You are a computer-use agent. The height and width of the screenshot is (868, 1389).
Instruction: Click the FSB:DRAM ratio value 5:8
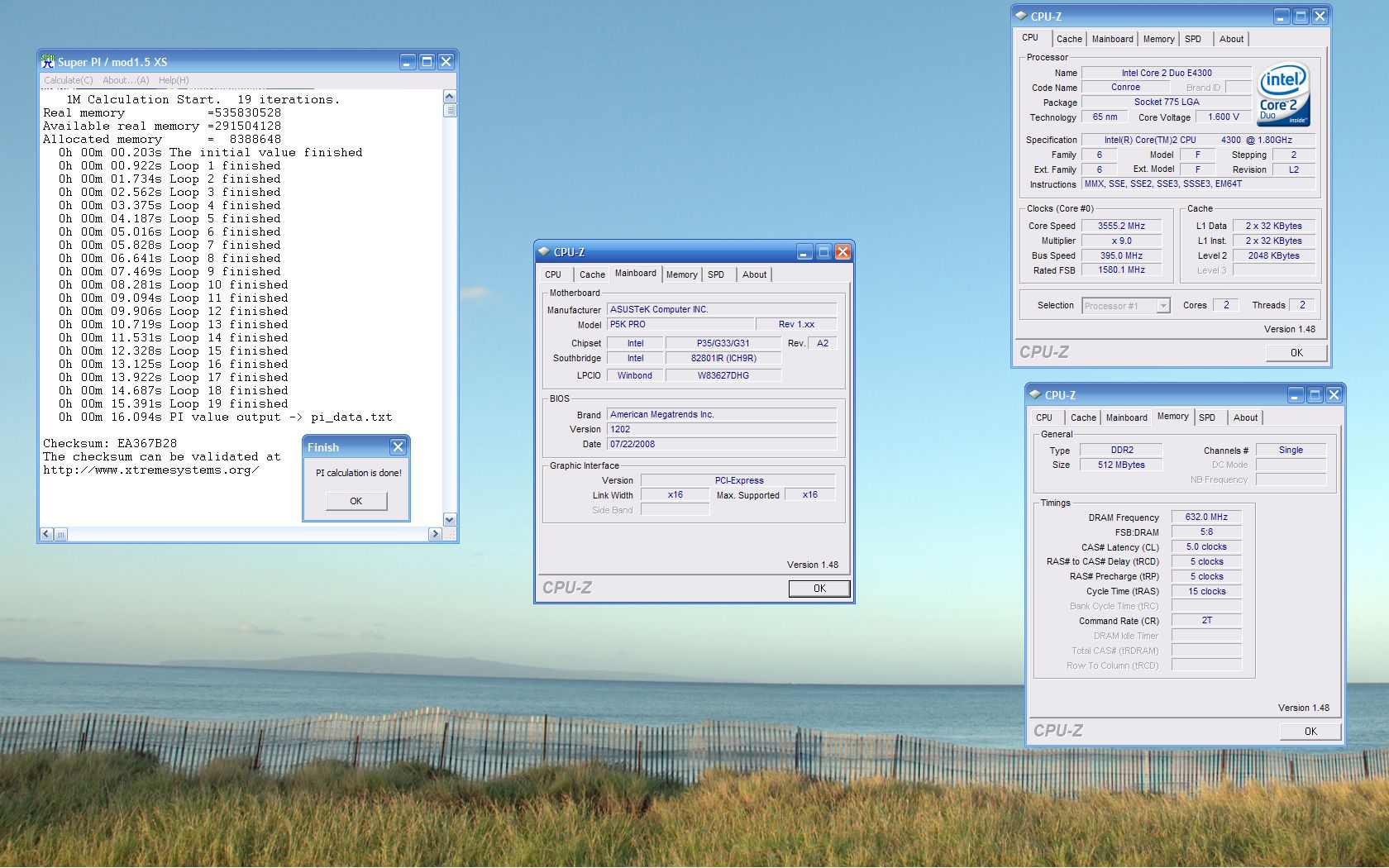1206,532
